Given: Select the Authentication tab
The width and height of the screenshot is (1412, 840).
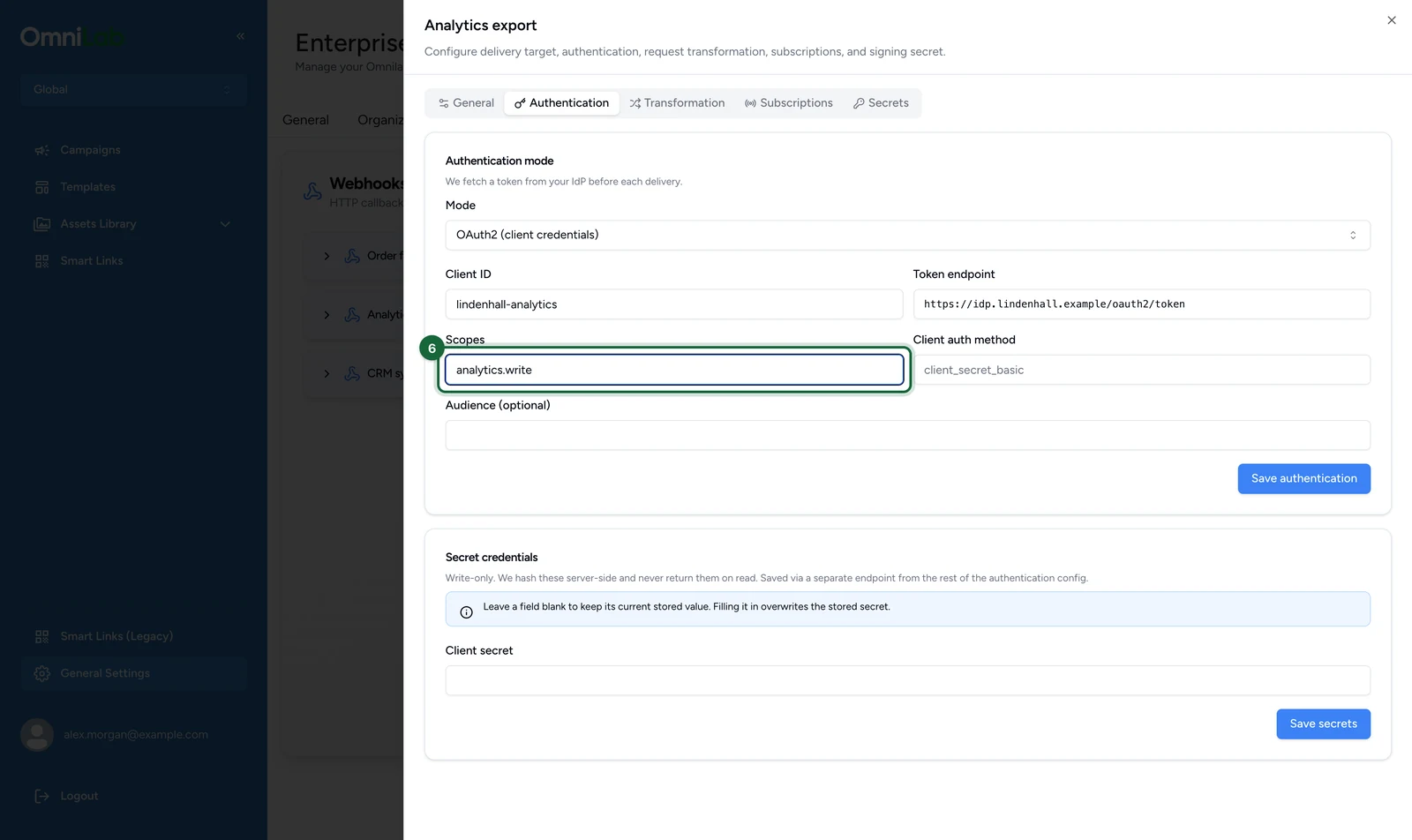Looking at the screenshot, I should (561, 103).
